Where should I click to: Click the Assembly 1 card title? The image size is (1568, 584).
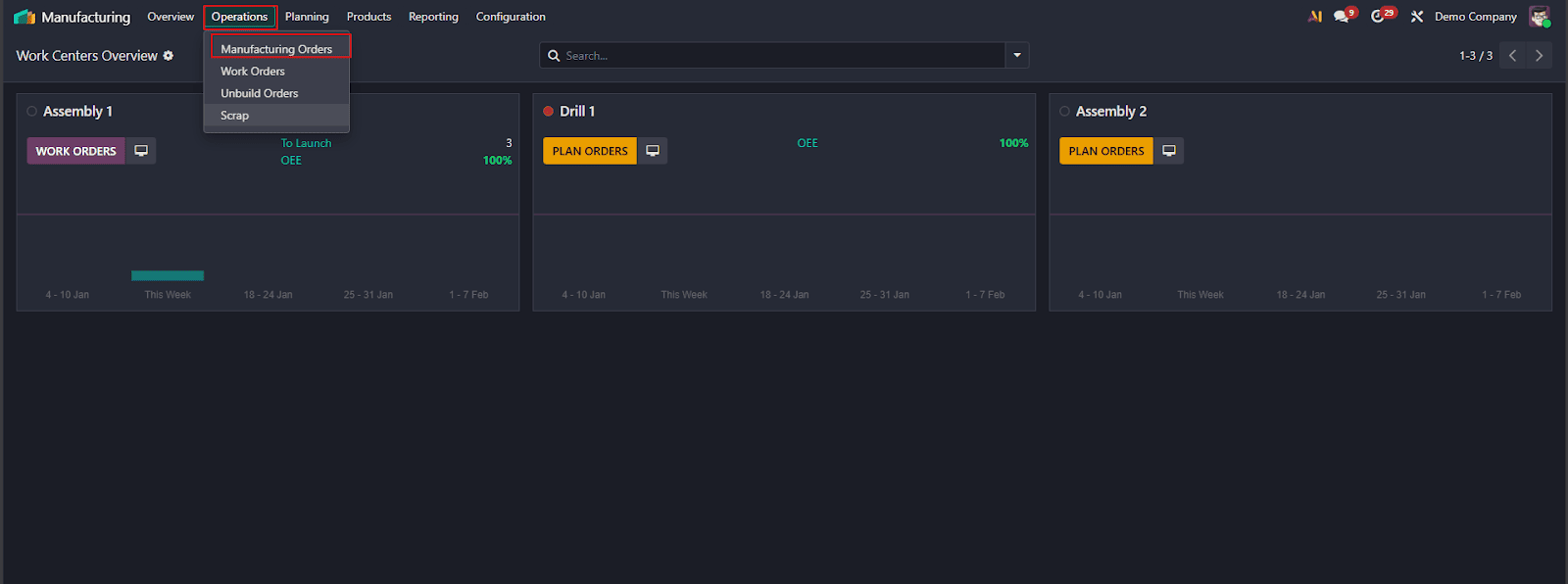[77, 112]
